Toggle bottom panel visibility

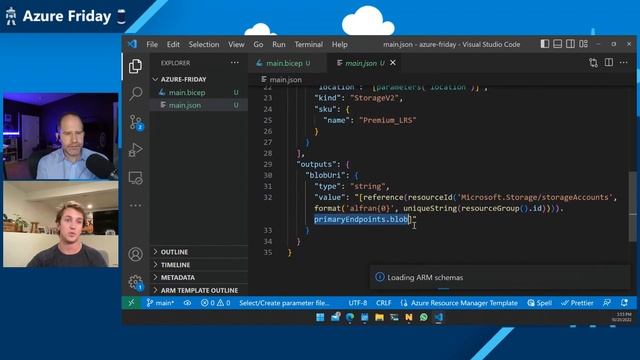(558, 44)
